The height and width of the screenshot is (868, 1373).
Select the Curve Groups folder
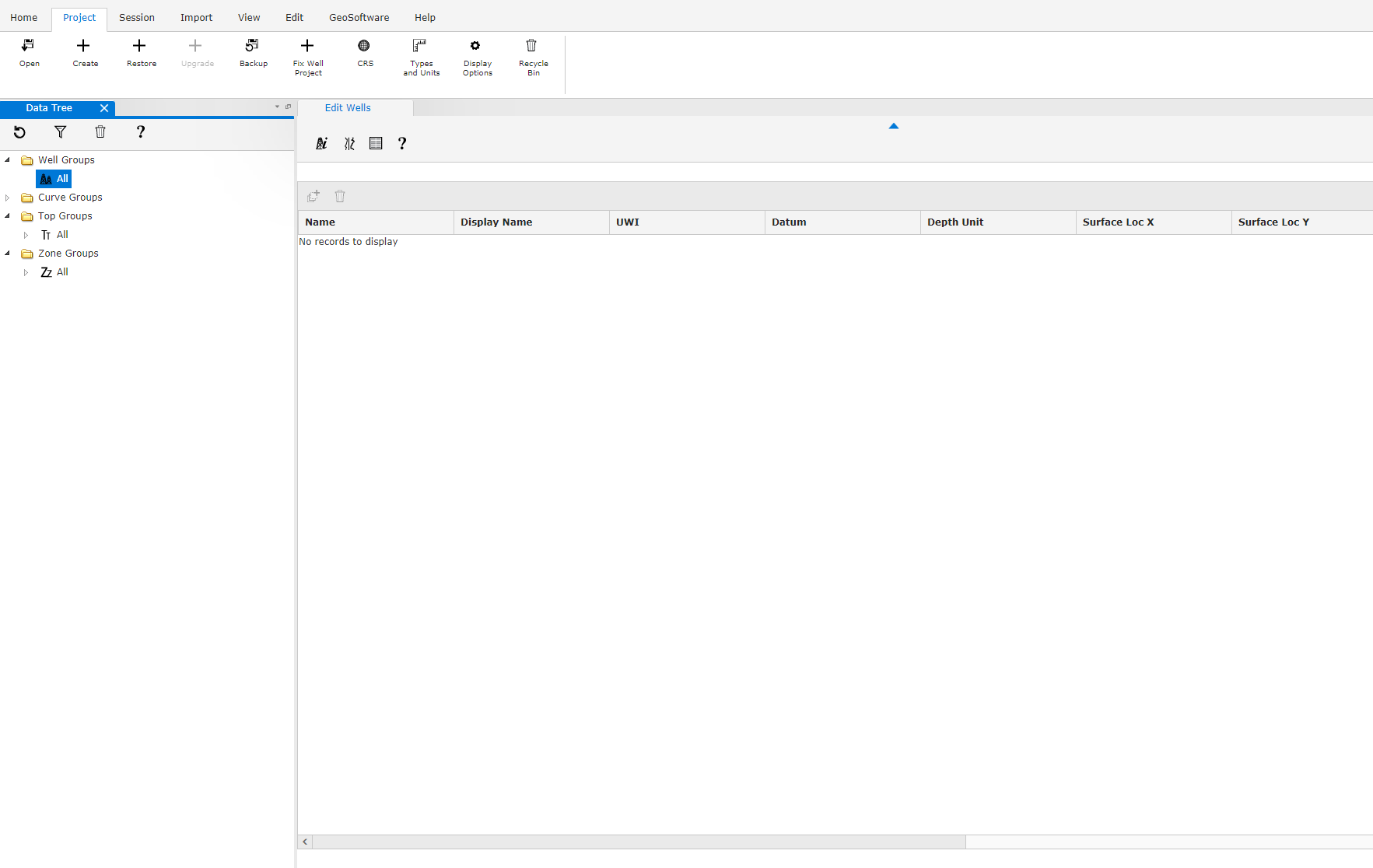pos(61,198)
